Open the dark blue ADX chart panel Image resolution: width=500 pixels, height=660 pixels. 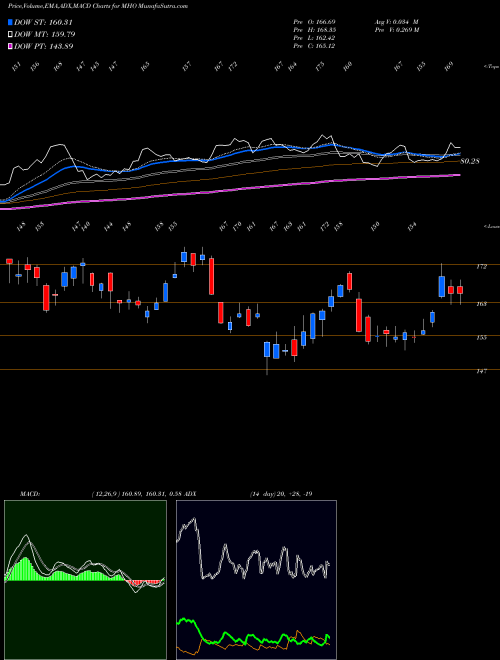256,580
